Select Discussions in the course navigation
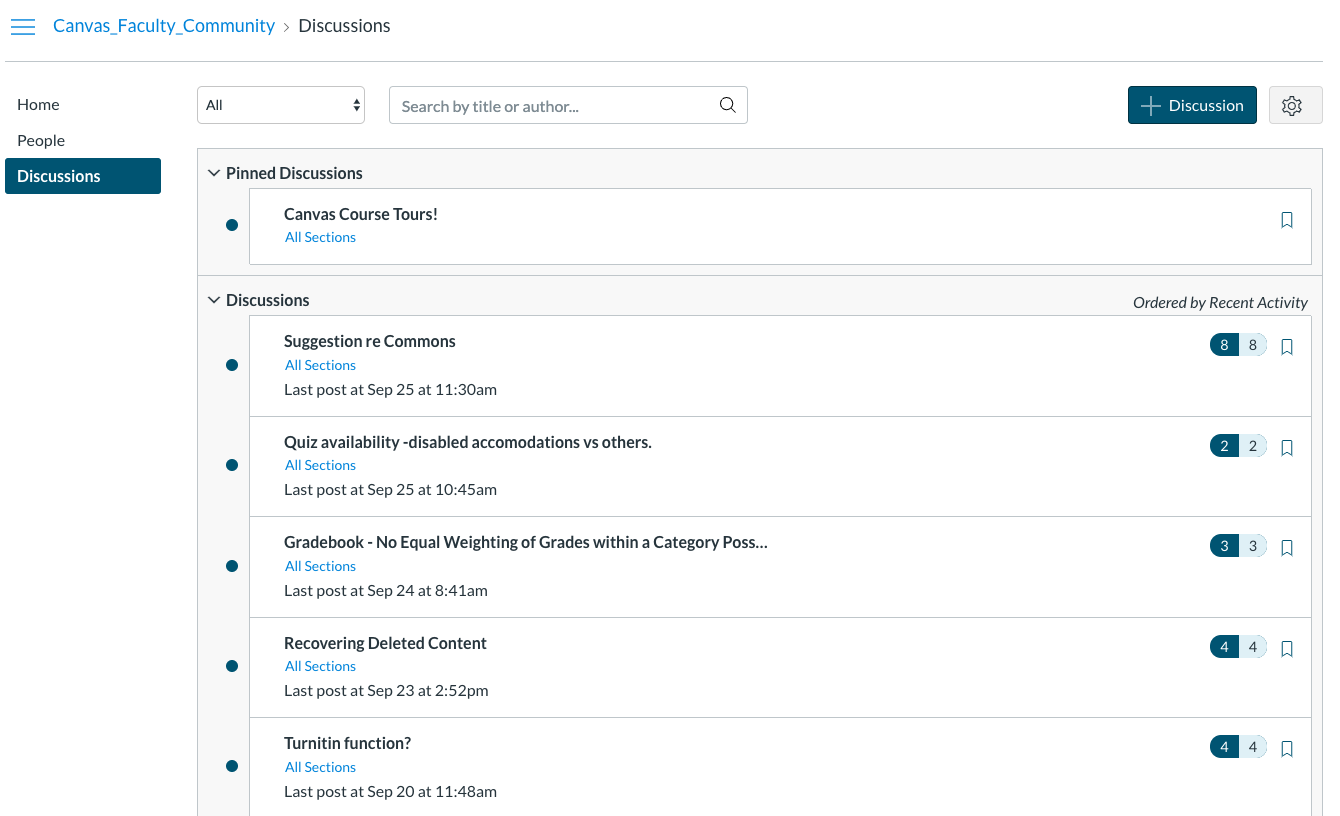Viewport: 1340px width, 816px height. point(83,176)
